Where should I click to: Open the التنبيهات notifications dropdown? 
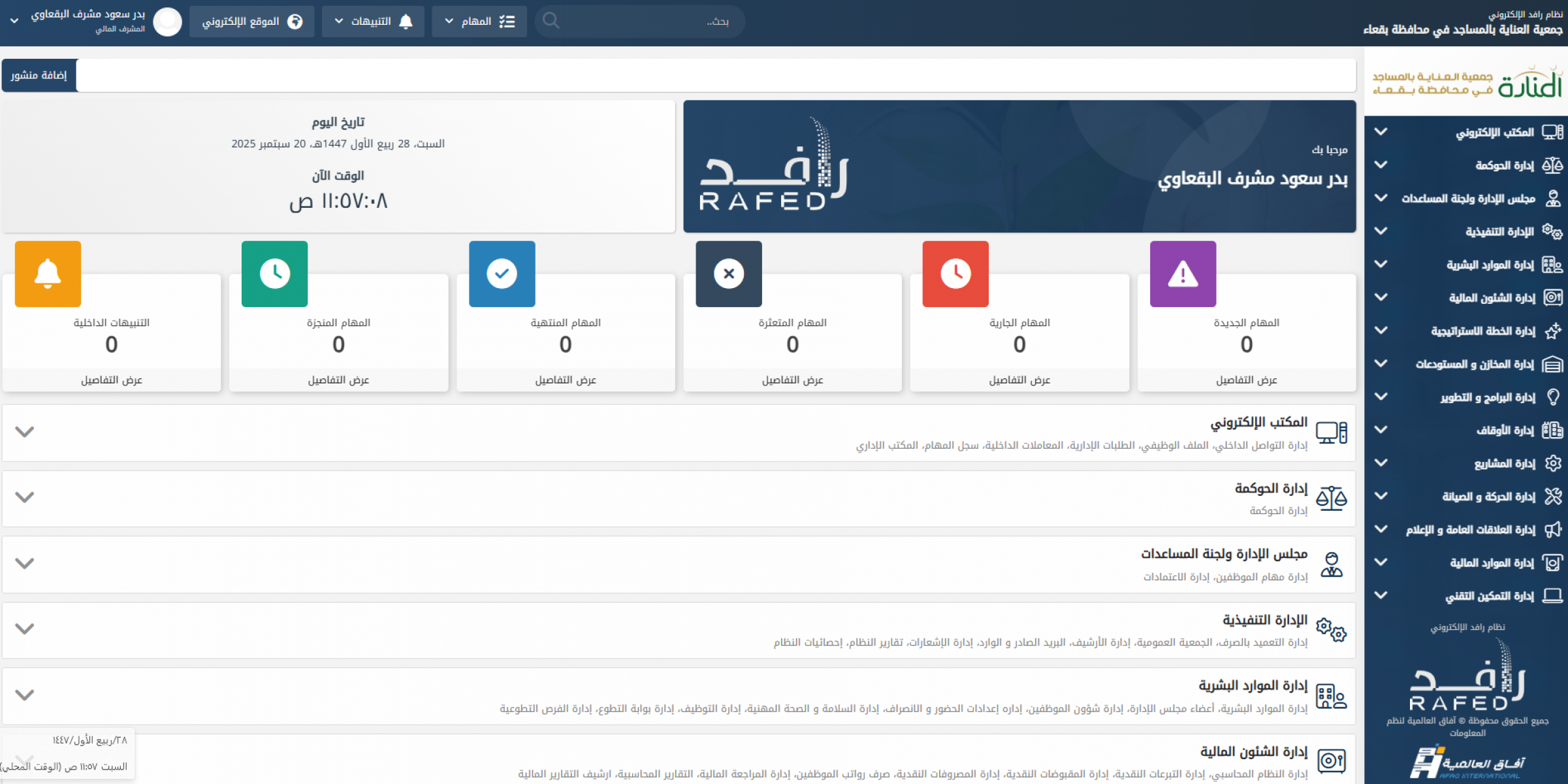[373, 22]
